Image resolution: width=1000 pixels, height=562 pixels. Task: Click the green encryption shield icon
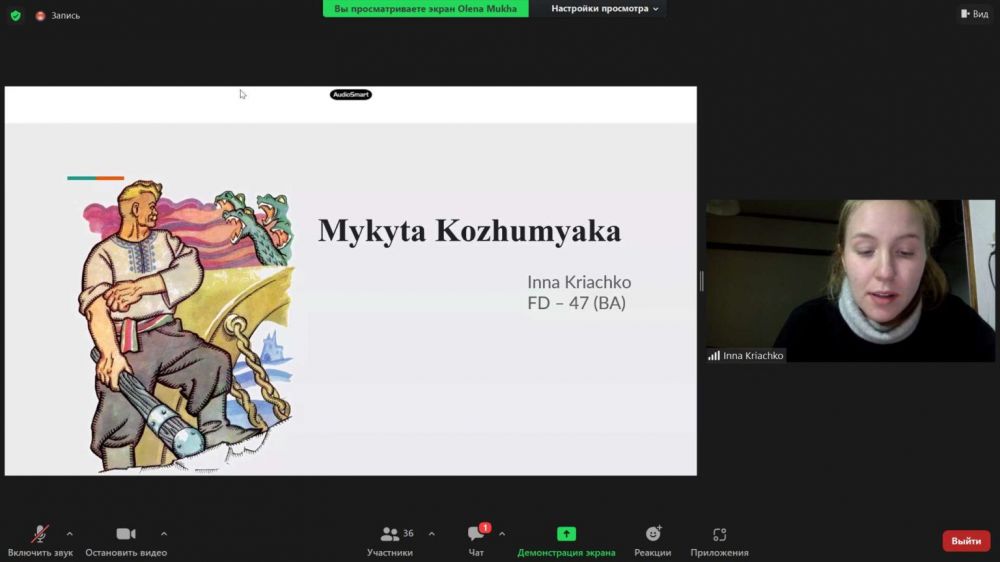click(15, 15)
